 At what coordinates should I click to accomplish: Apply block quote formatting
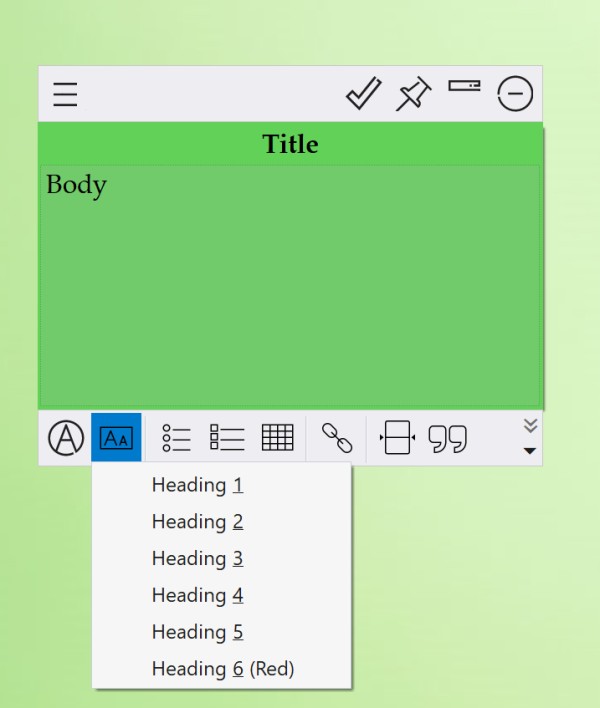[x=448, y=439]
